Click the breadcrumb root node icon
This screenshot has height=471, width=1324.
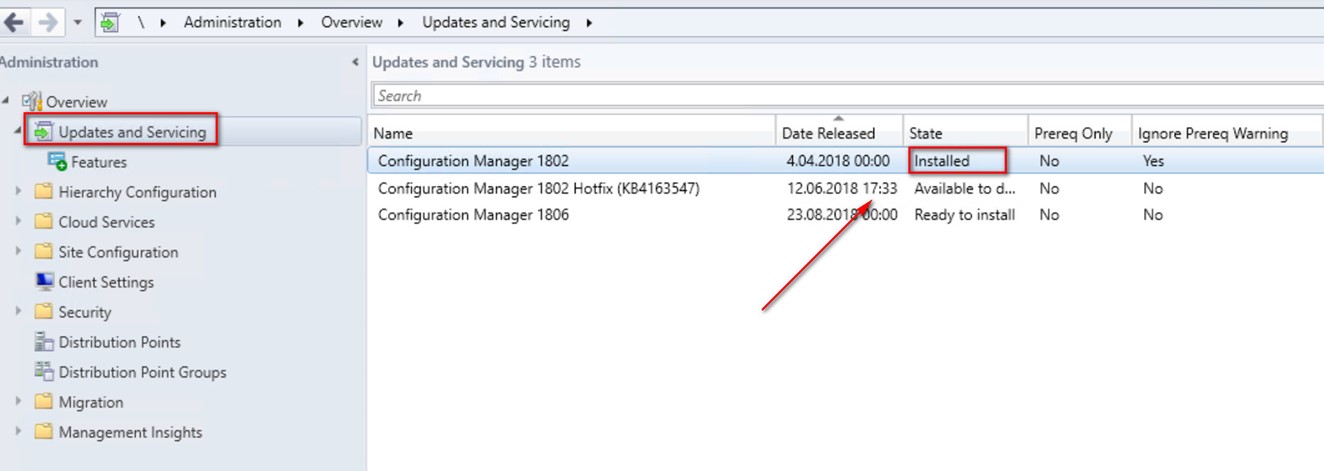pos(110,22)
